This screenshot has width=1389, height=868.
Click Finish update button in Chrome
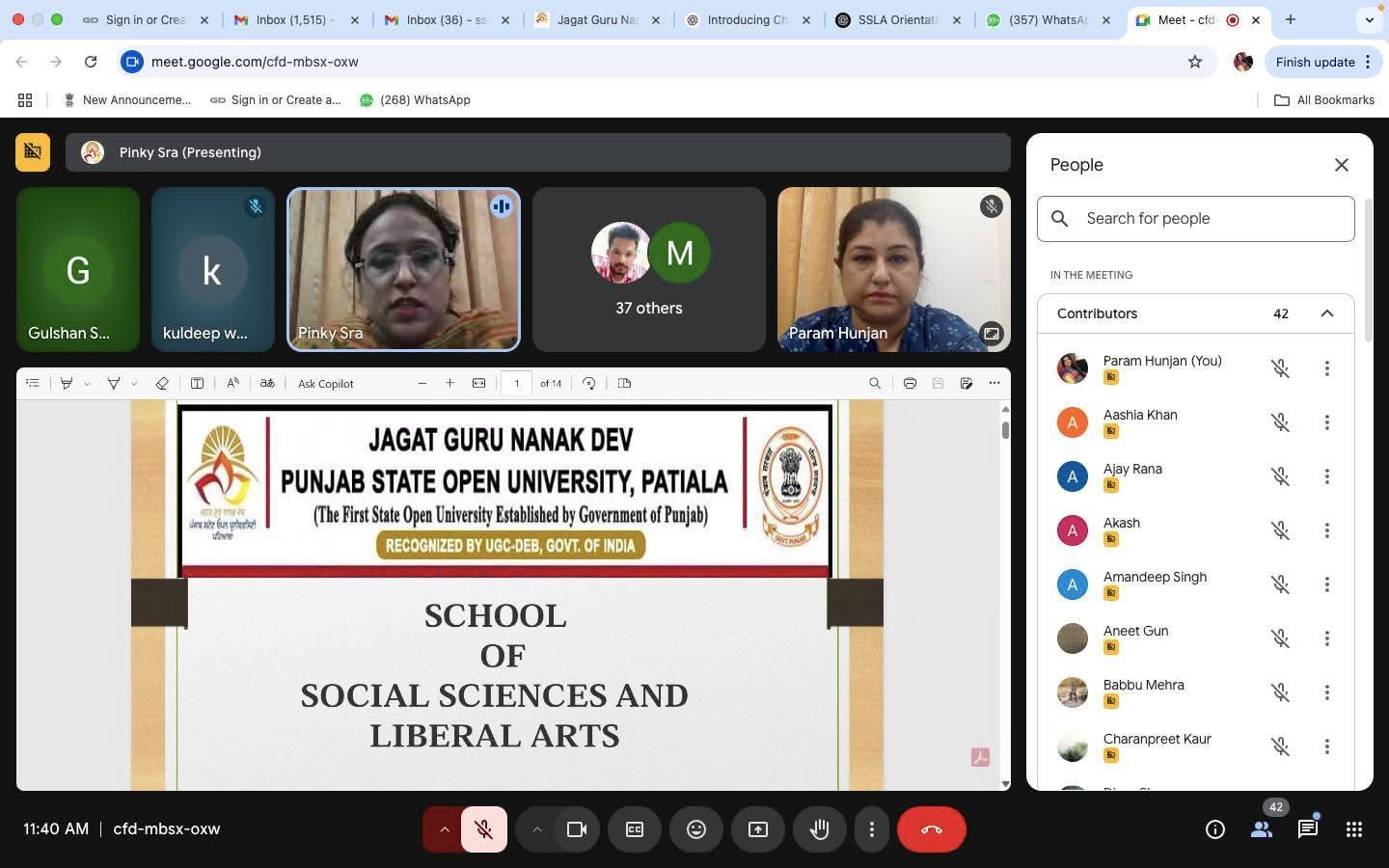(1322, 62)
